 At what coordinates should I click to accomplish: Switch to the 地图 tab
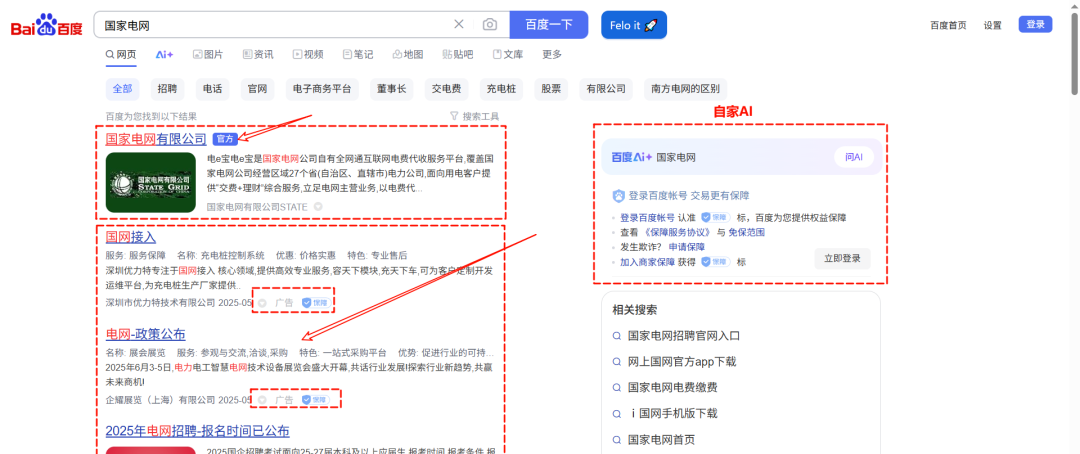pyautogui.click(x=408, y=54)
